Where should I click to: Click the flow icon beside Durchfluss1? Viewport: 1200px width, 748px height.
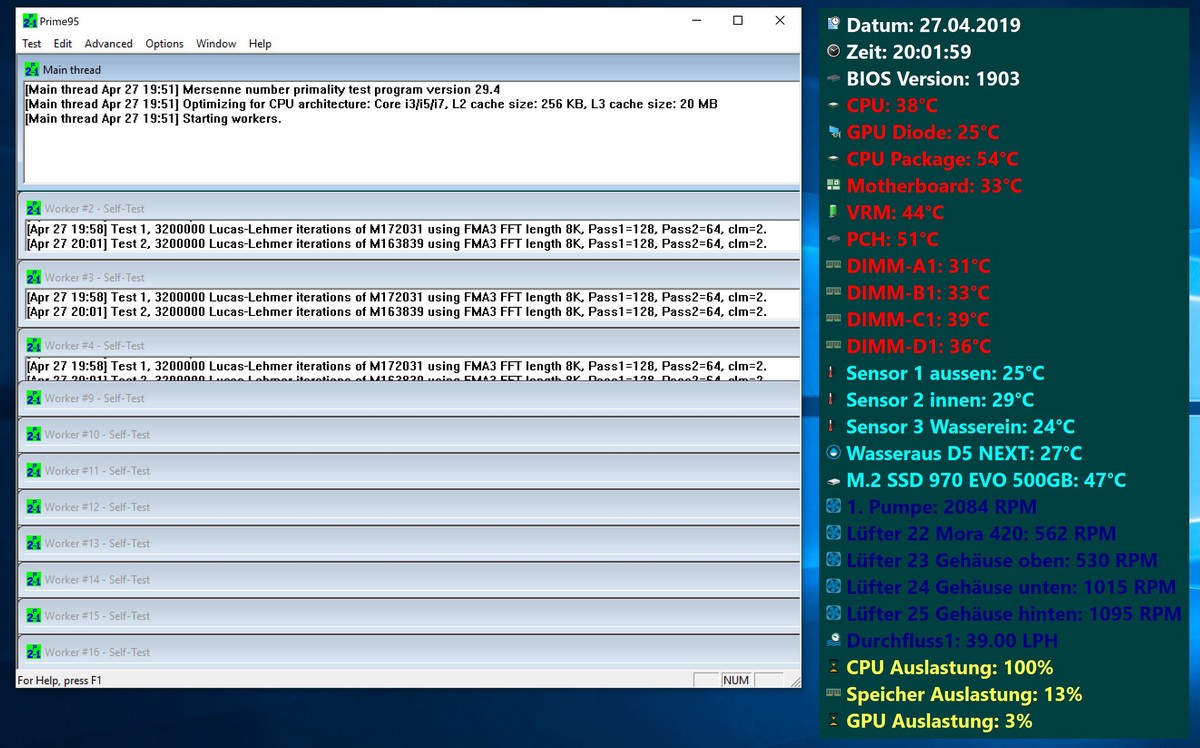(x=834, y=640)
